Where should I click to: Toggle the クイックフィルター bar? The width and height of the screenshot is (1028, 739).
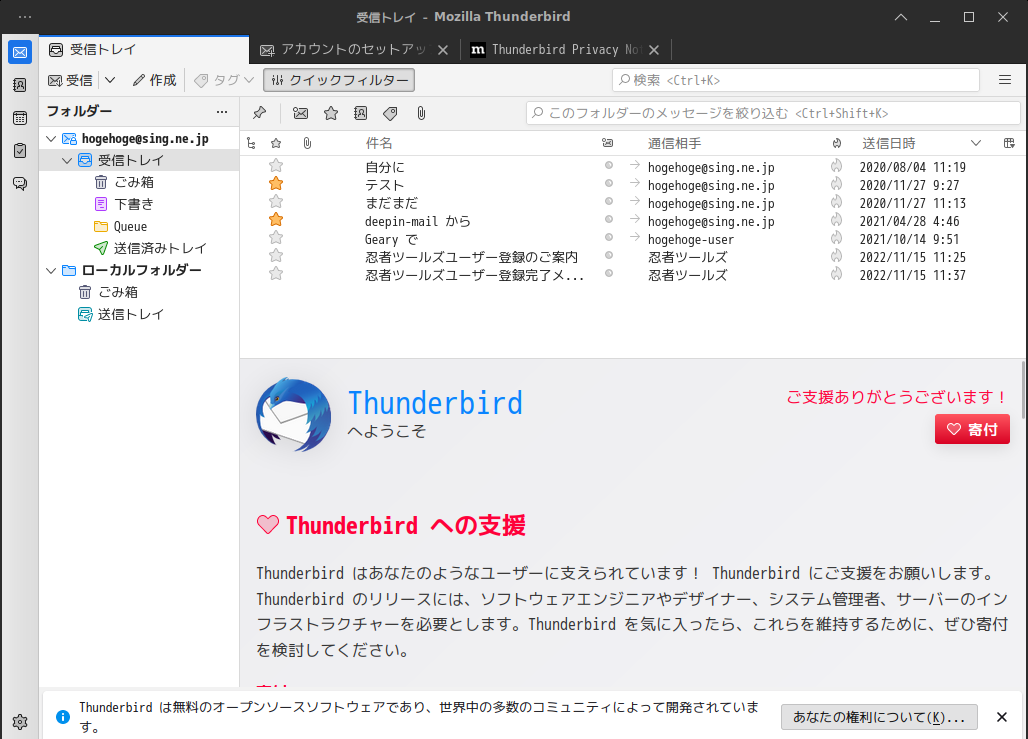coord(339,80)
